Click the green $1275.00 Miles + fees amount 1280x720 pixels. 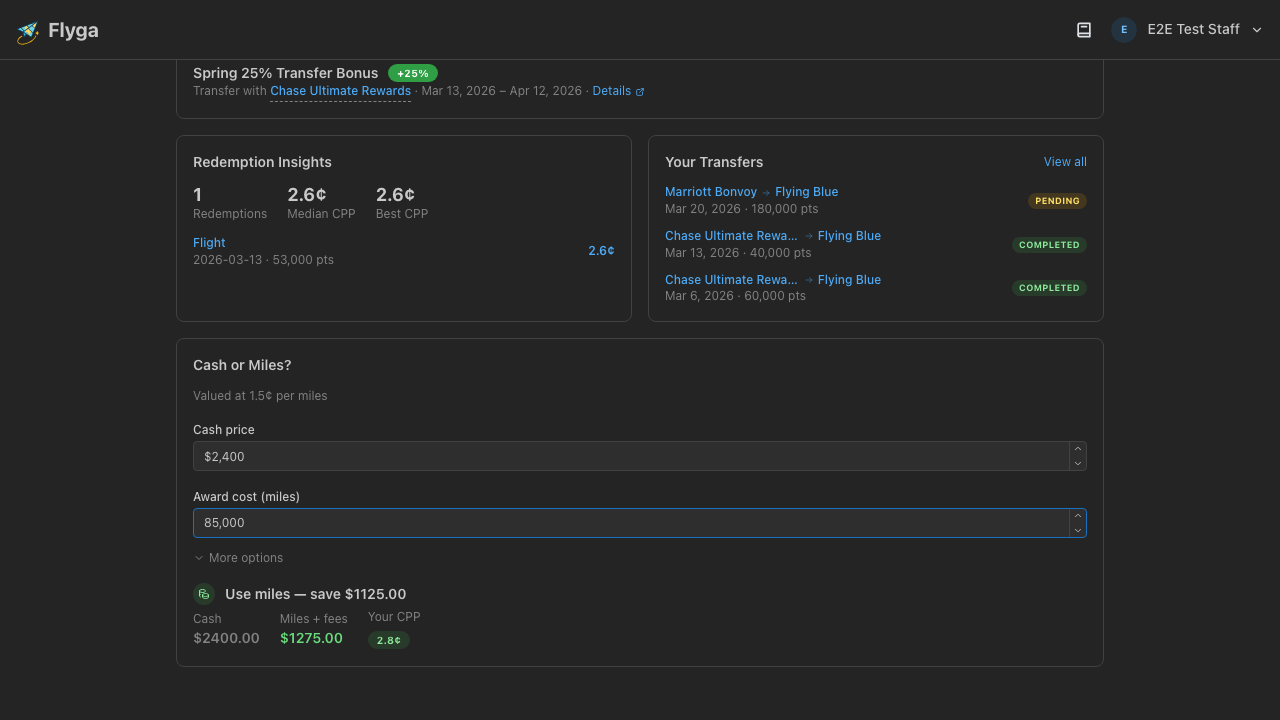pos(311,638)
